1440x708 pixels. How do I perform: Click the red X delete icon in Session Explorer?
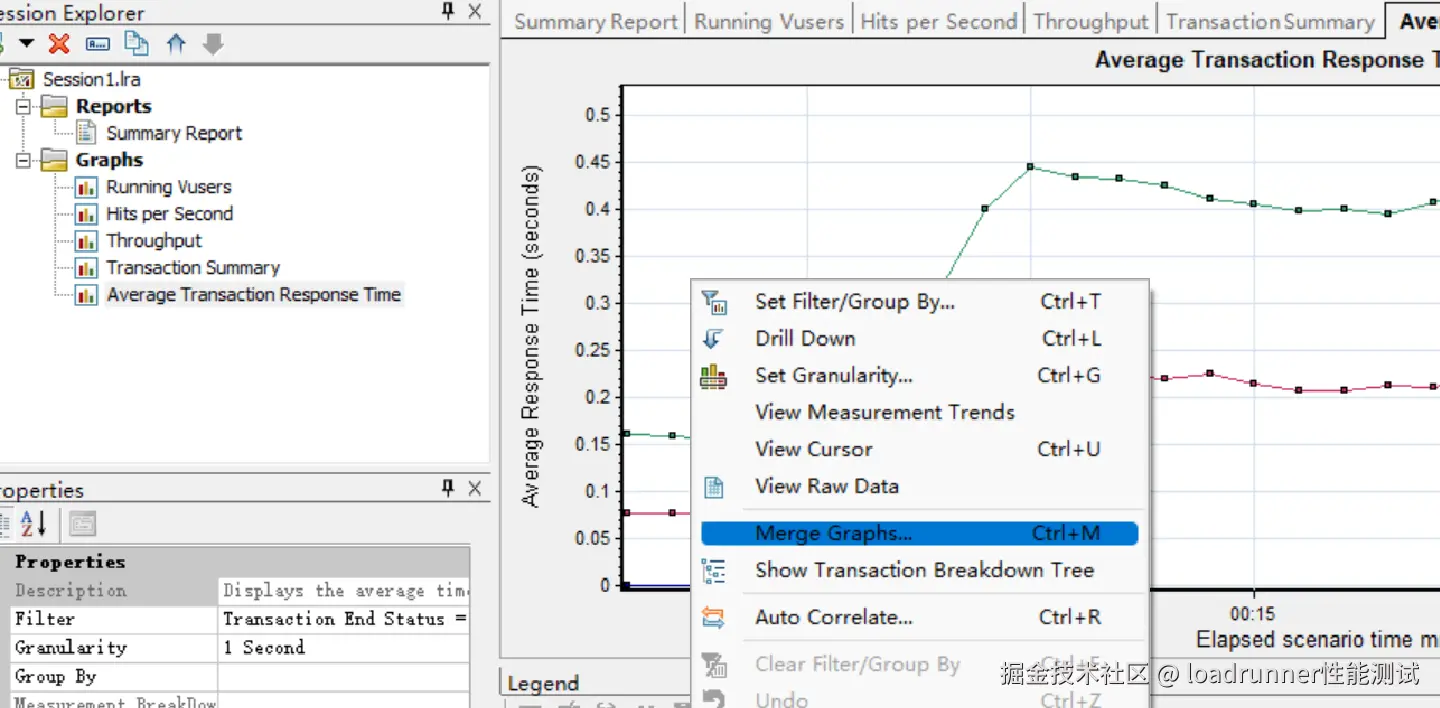(x=59, y=44)
